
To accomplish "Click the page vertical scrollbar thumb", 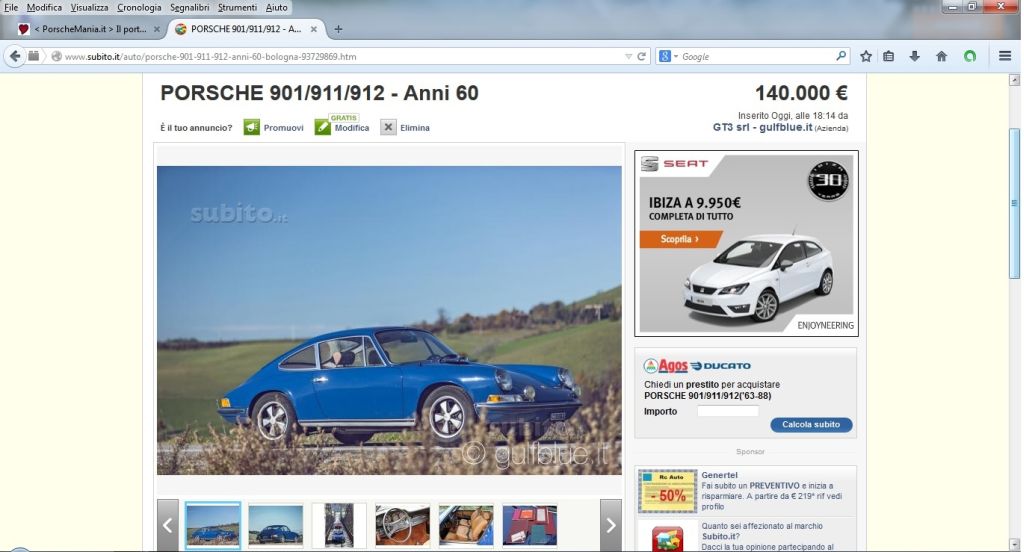I will coord(1014,203).
